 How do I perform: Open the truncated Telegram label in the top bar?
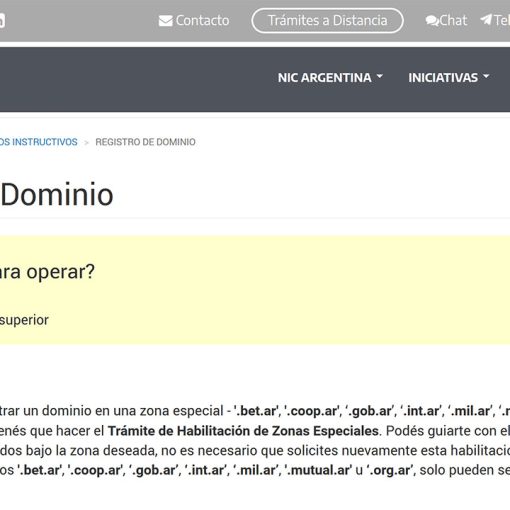[x=502, y=21]
